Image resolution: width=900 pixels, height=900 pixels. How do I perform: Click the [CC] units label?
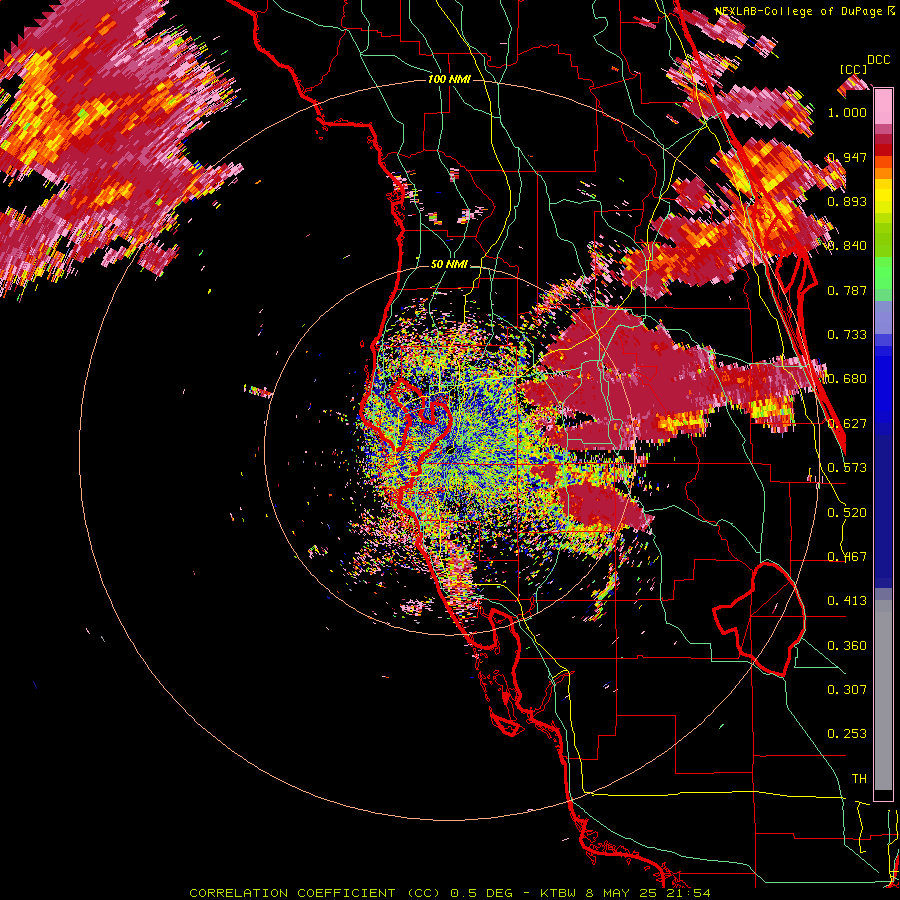(853, 69)
